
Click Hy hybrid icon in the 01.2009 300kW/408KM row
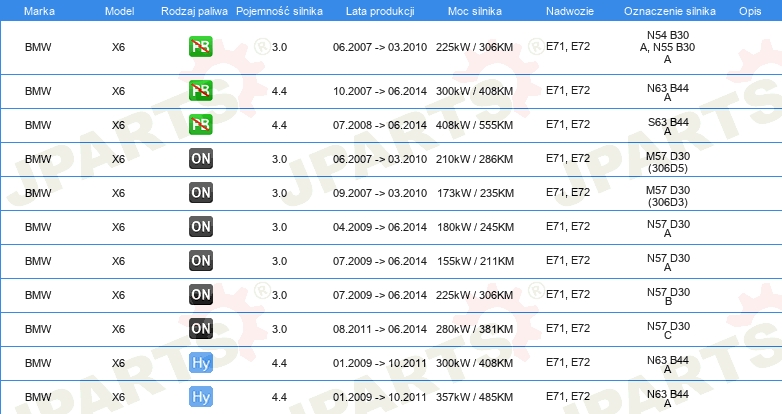200,363
